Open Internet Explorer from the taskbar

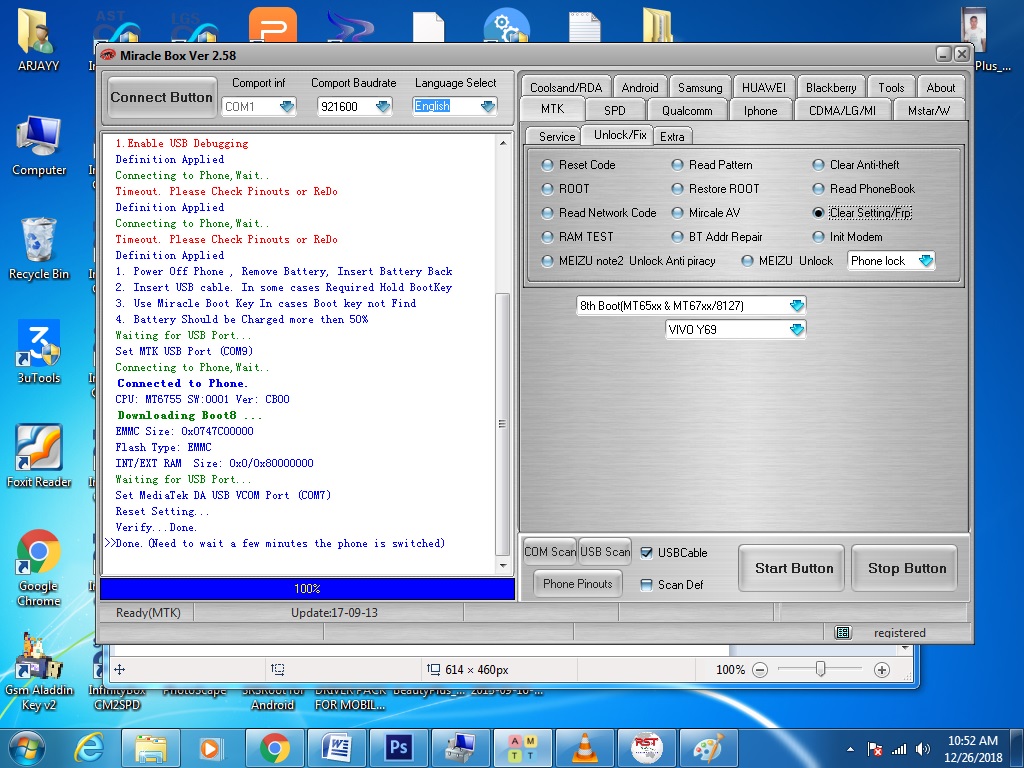[89, 748]
